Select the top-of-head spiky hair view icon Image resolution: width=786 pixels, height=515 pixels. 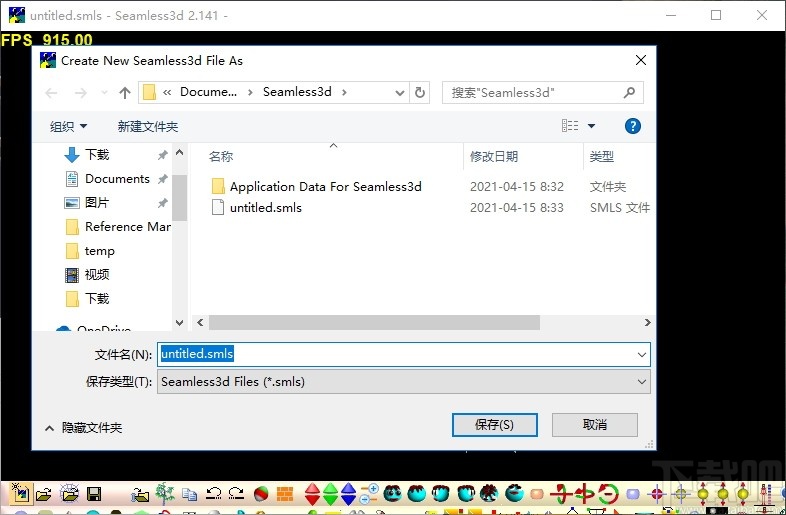point(489,494)
